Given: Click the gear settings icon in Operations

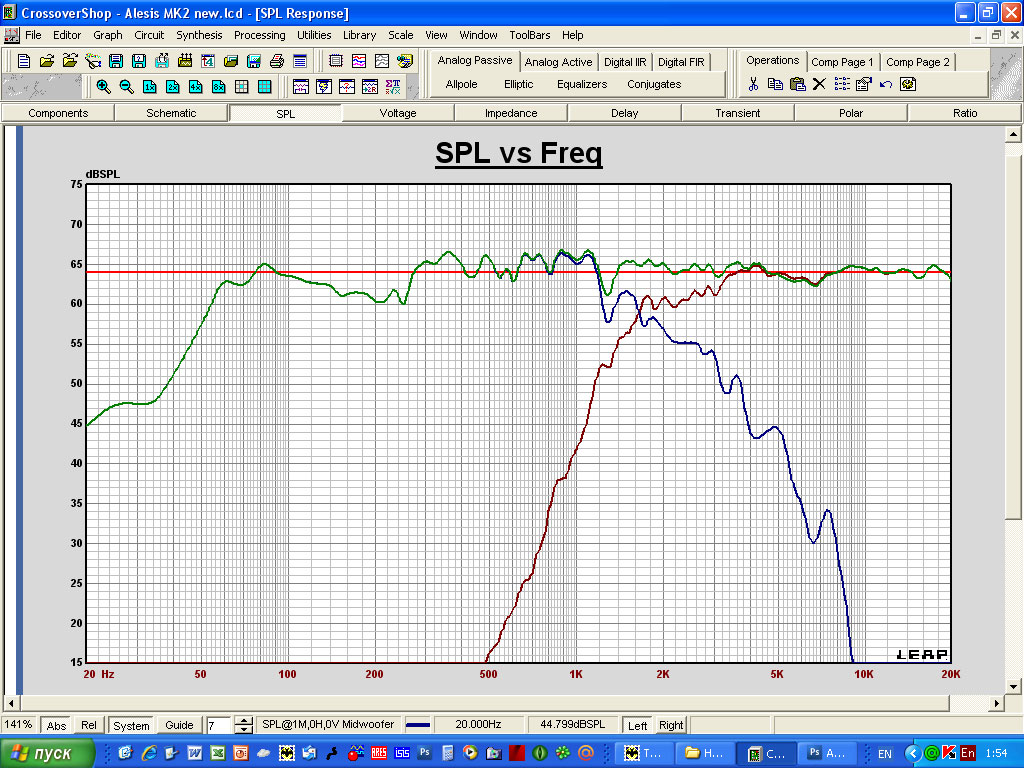Looking at the screenshot, I should click(908, 84).
